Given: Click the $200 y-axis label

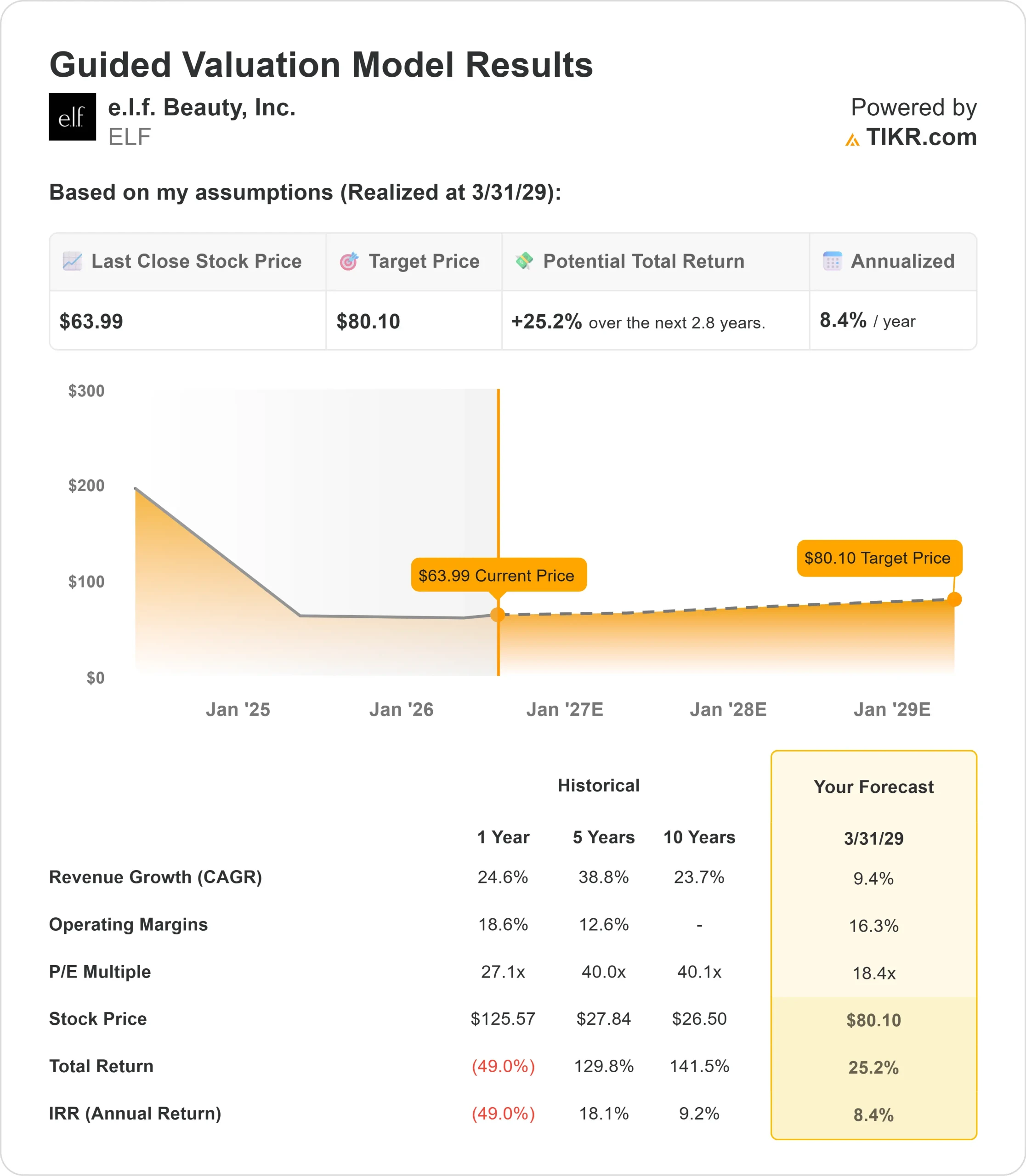Looking at the screenshot, I should tap(86, 486).
